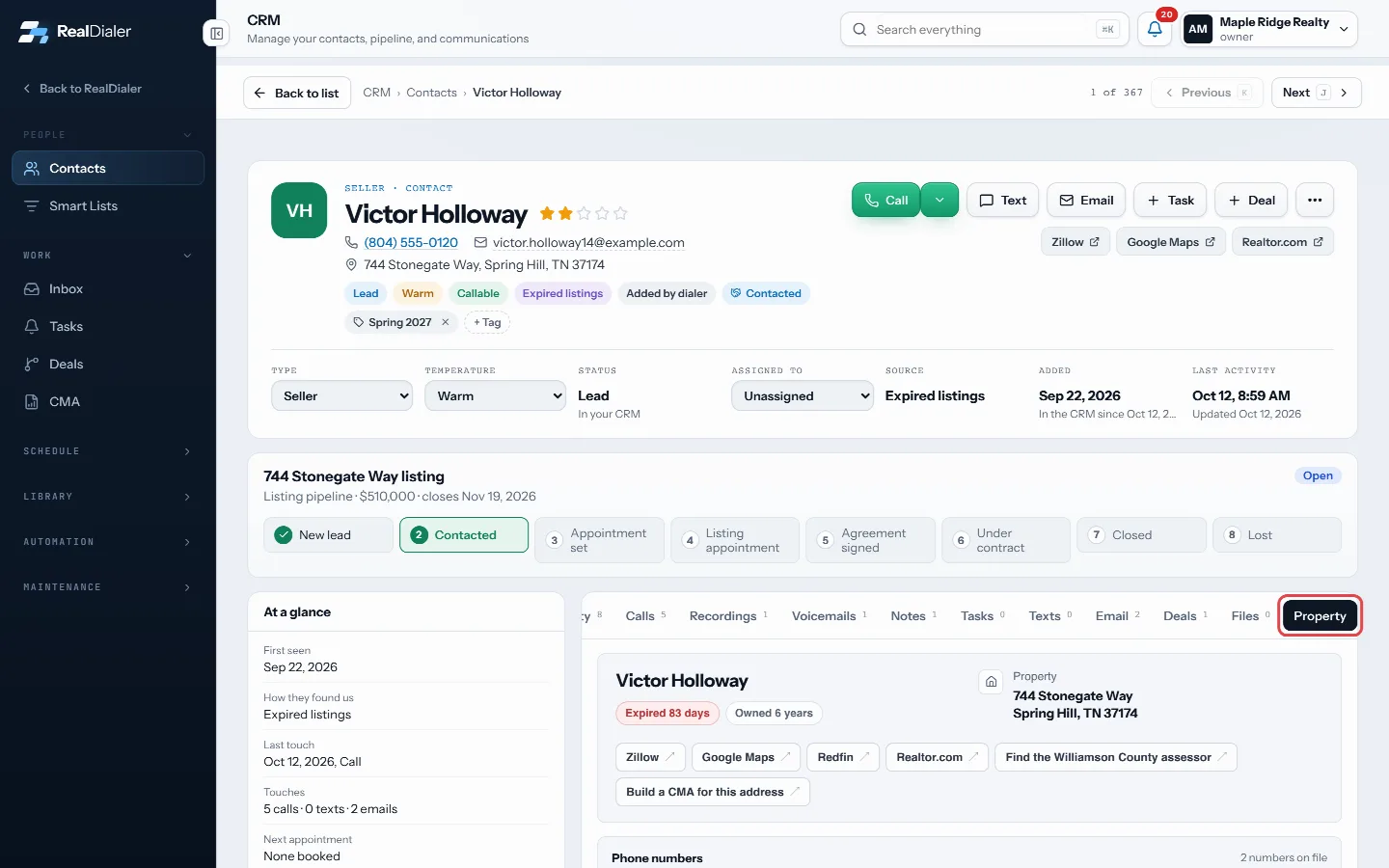1389x868 pixels.
Task: Click Build a CMA for this address
Action: (713, 792)
